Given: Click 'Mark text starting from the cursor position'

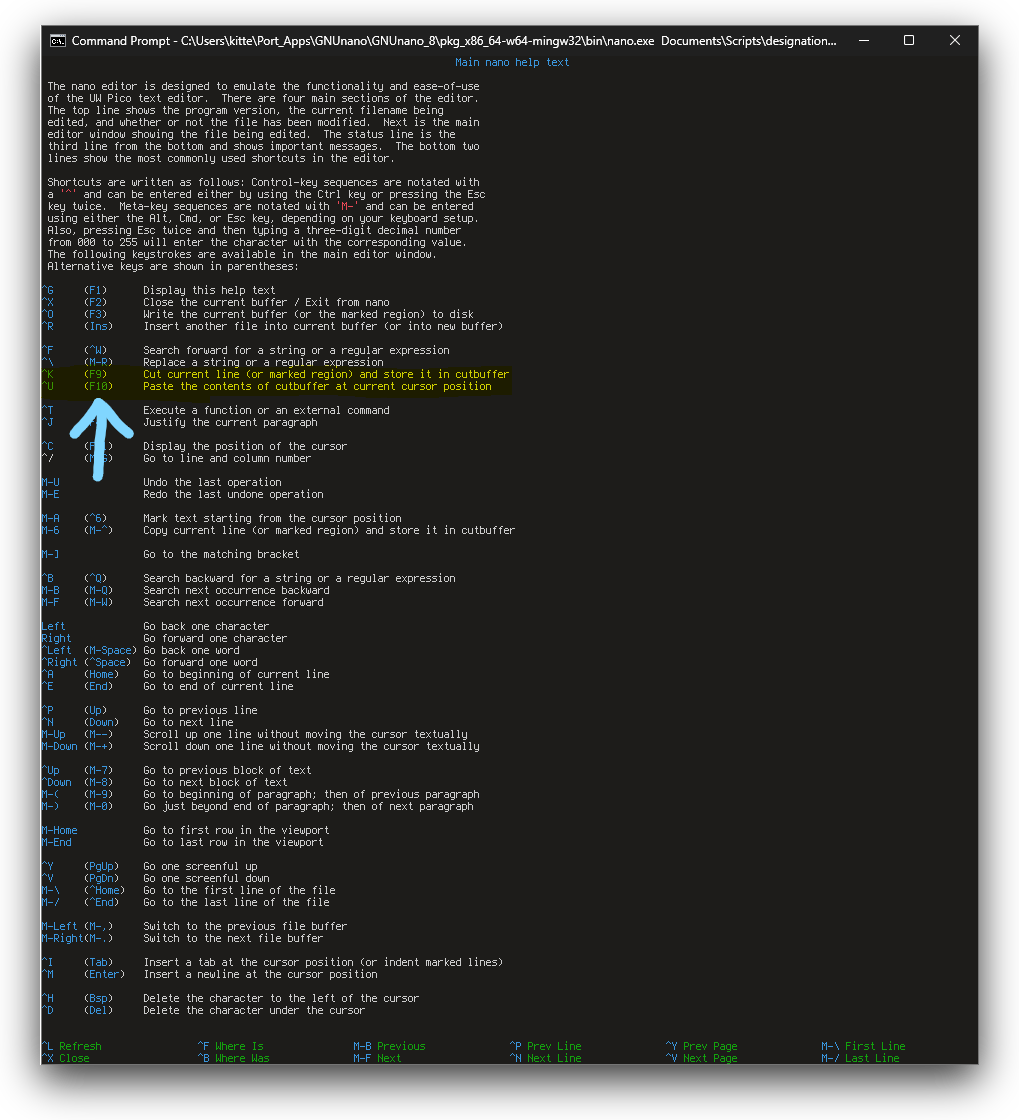Looking at the screenshot, I should pos(272,519).
